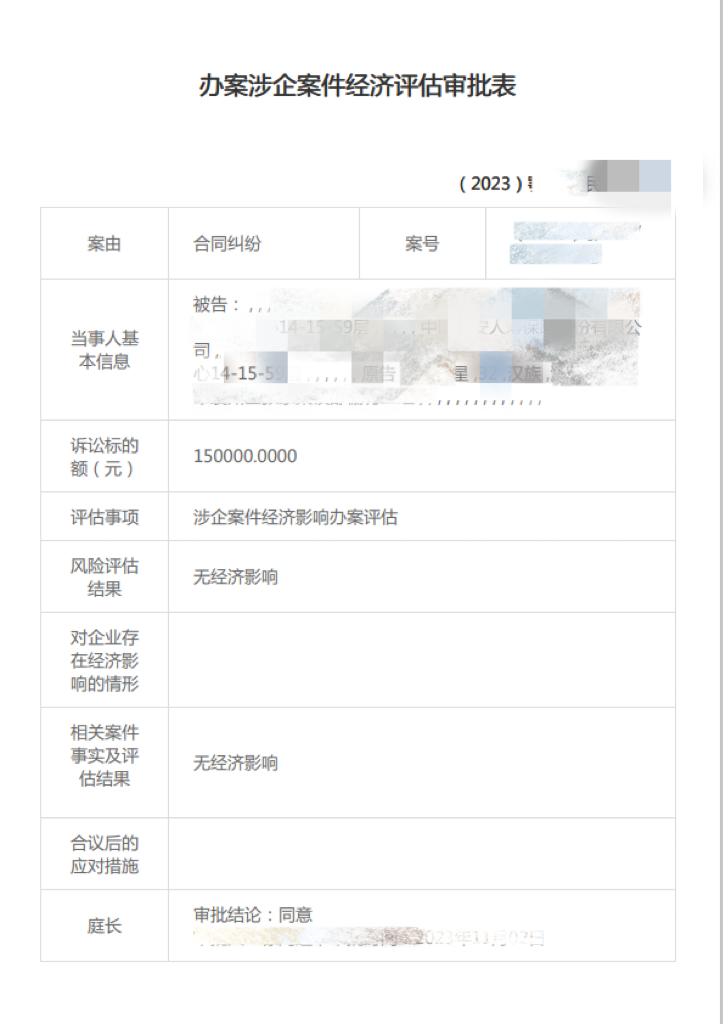Select the 风险评估结果 label
Screen dimensions: 723x1024
coord(104,577)
